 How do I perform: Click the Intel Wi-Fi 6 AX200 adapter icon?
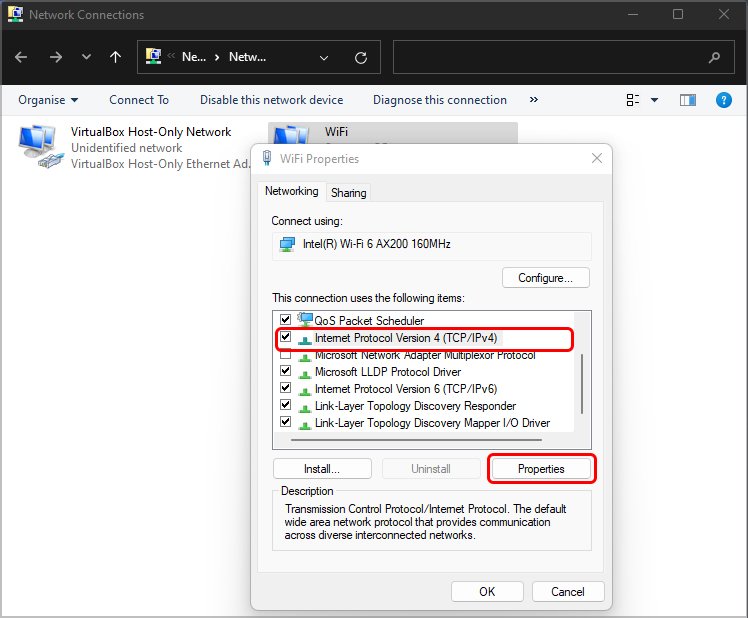coord(287,245)
